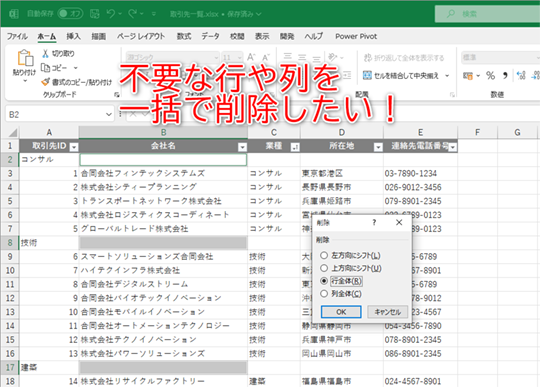Click phone number cell 03-7890-1234
The image size is (540, 387).
[420, 174]
